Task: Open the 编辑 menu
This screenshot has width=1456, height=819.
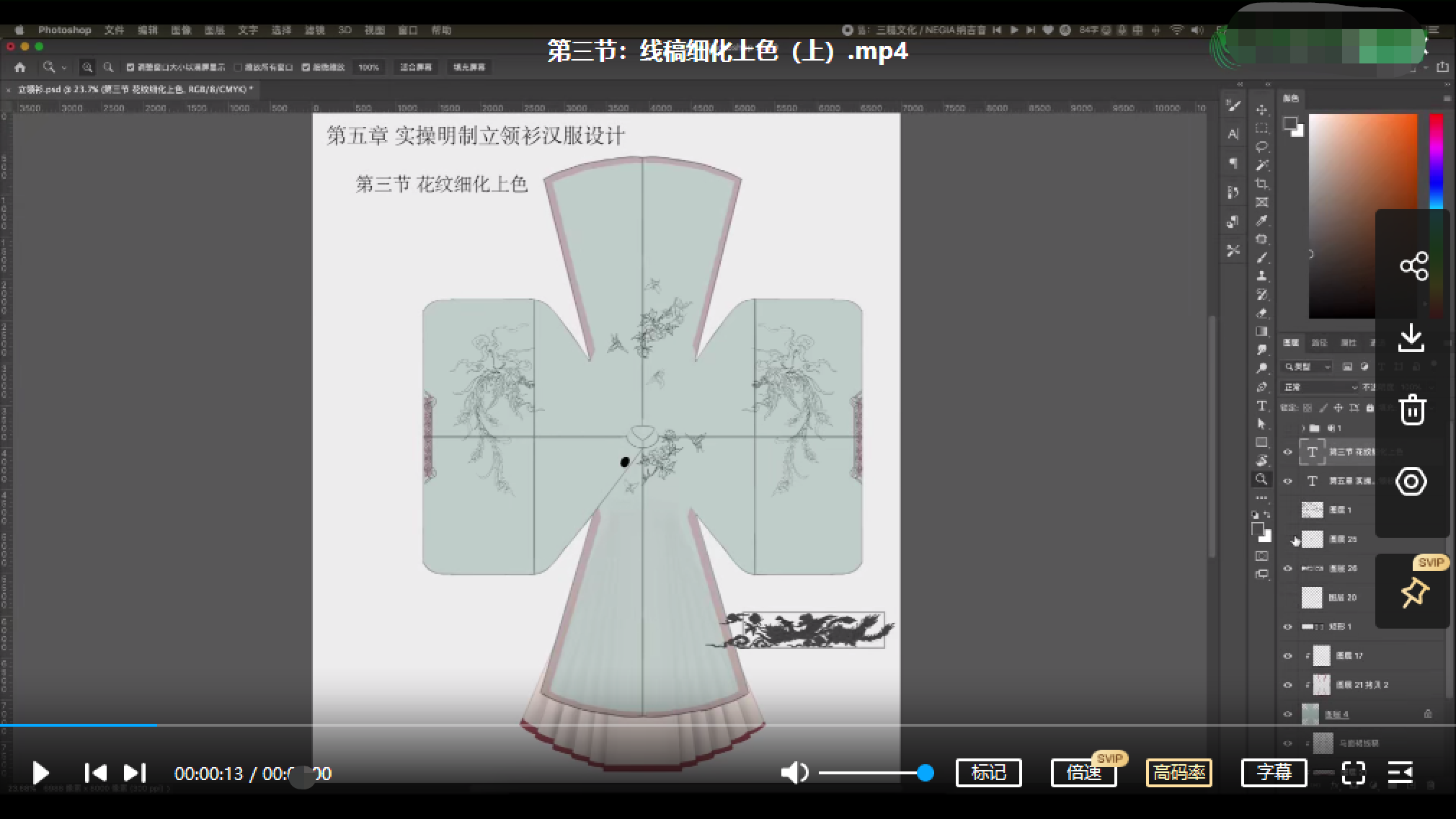Action: pyautogui.click(x=148, y=30)
